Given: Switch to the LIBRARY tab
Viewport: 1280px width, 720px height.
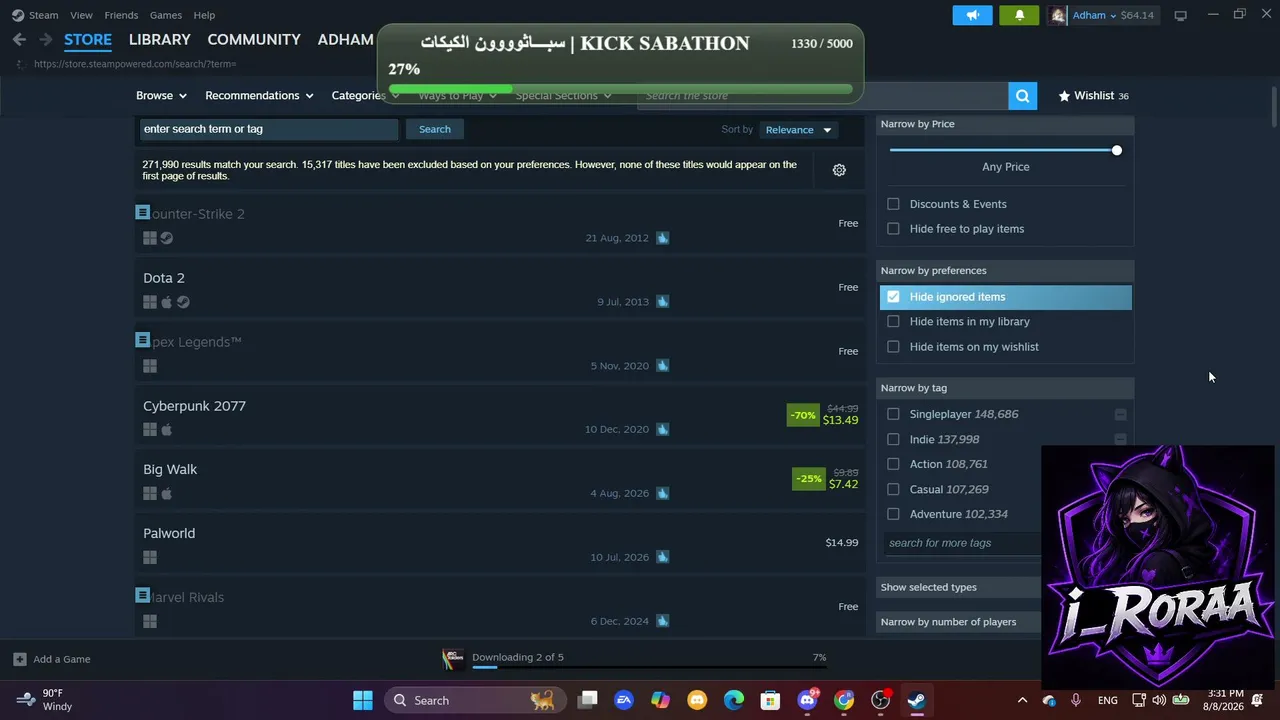Looking at the screenshot, I should click(159, 40).
